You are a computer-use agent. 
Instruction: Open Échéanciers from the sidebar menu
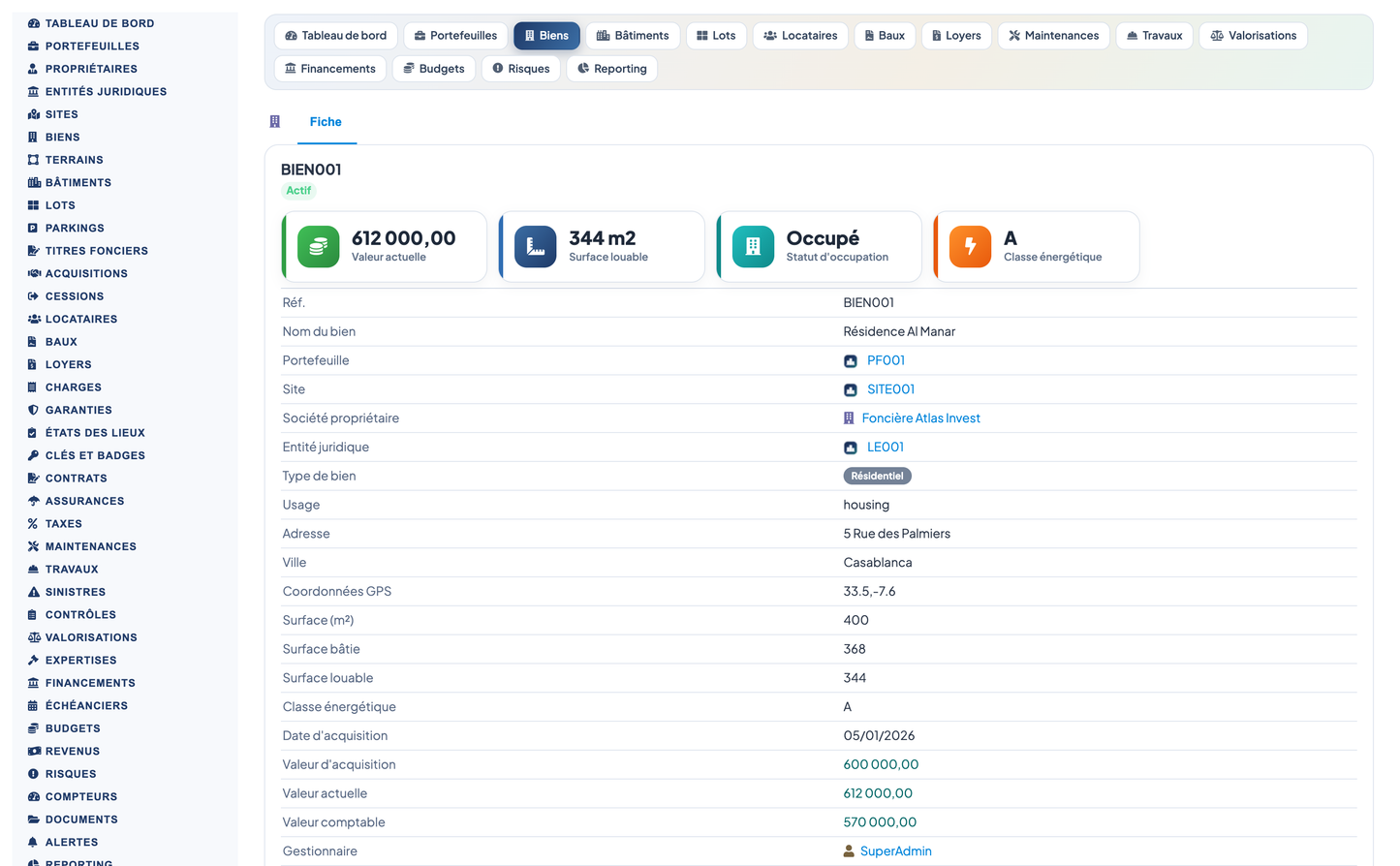[x=86, y=706]
